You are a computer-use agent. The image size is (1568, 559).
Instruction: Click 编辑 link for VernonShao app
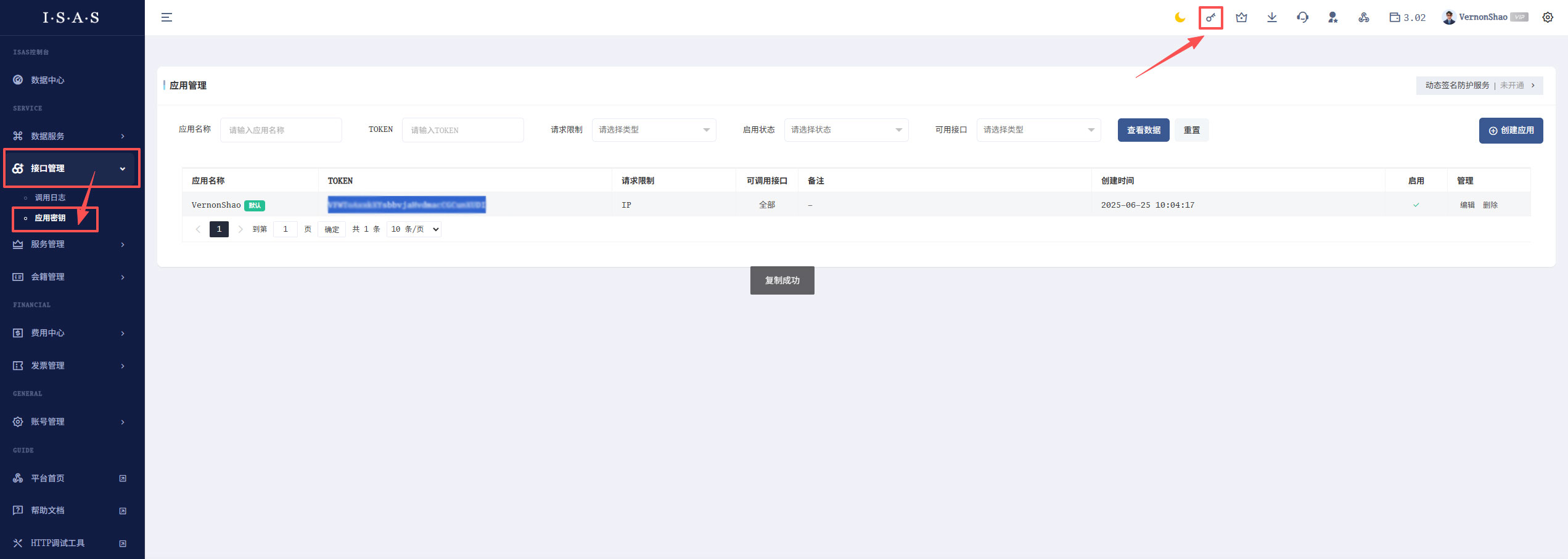click(x=1466, y=205)
